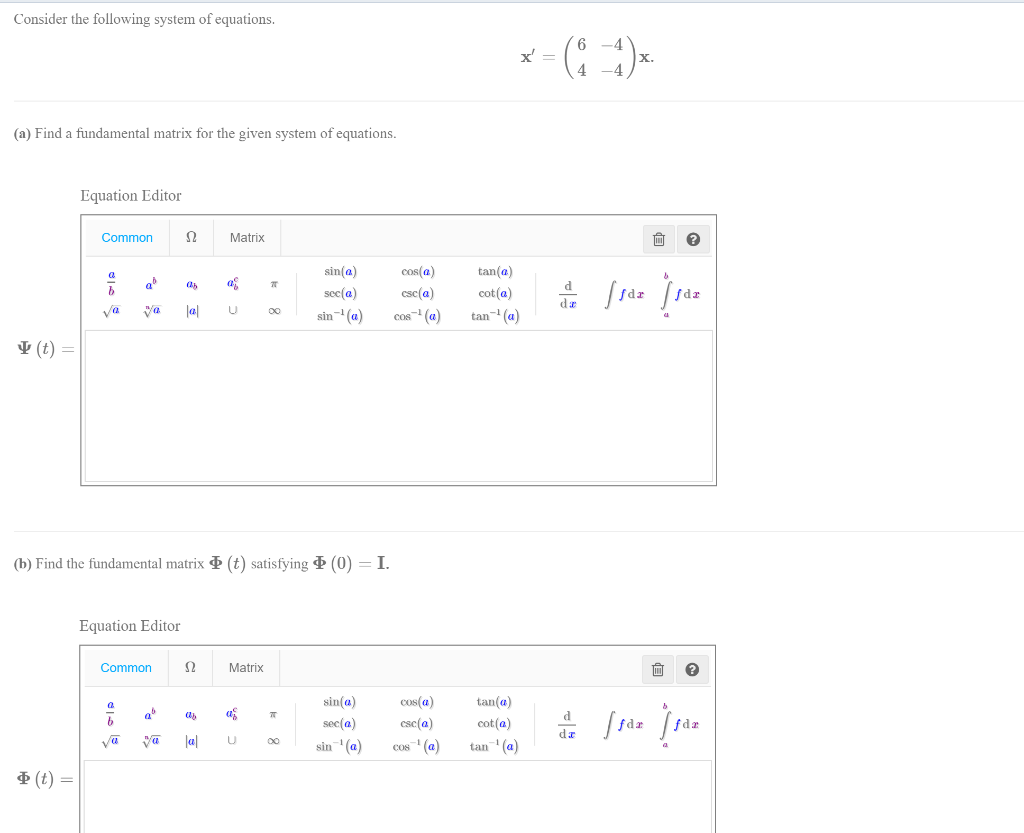Insert the pi symbol
Image resolution: width=1024 pixels, height=833 pixels.
pyautogui.click(x=274, y=283)
